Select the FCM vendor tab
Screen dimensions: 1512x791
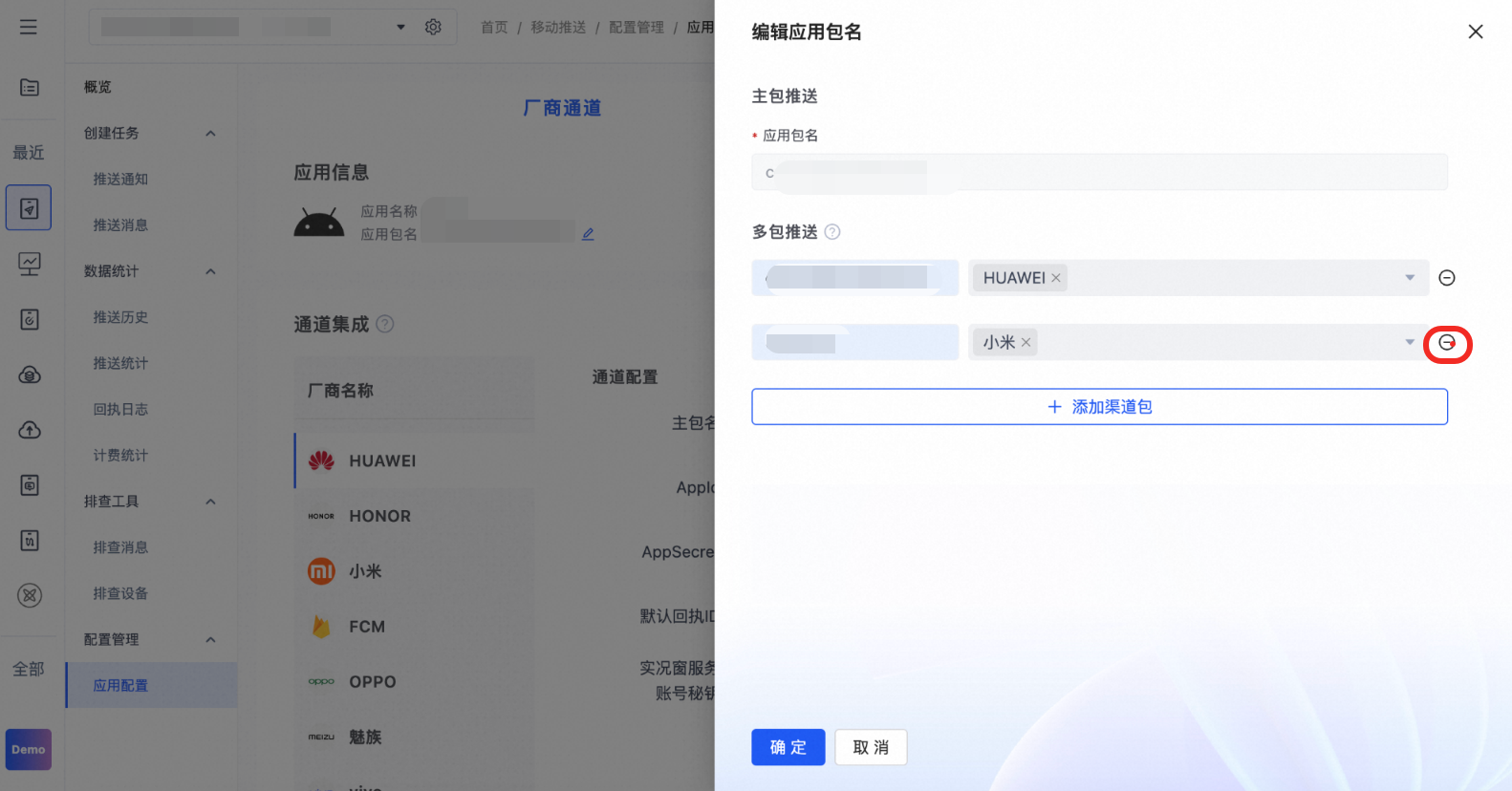tap(414, 627)
